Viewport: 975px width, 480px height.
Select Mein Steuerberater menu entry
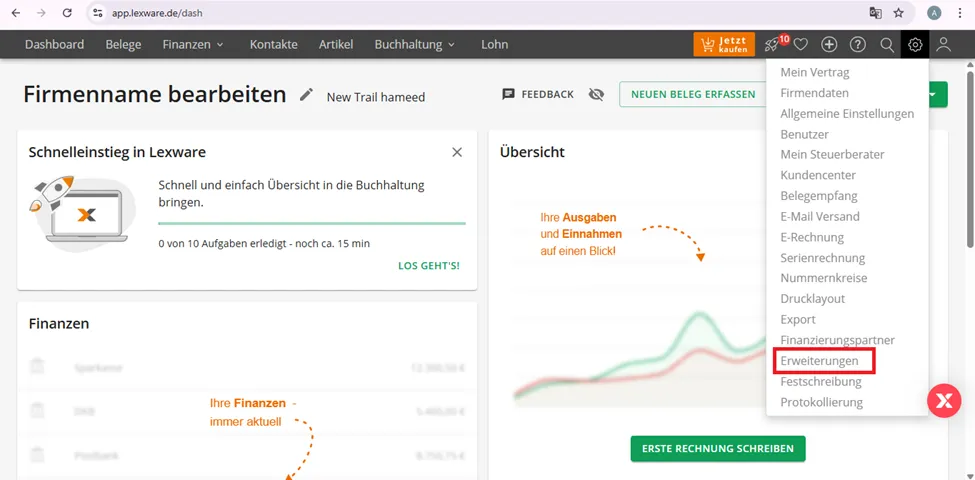832,155
